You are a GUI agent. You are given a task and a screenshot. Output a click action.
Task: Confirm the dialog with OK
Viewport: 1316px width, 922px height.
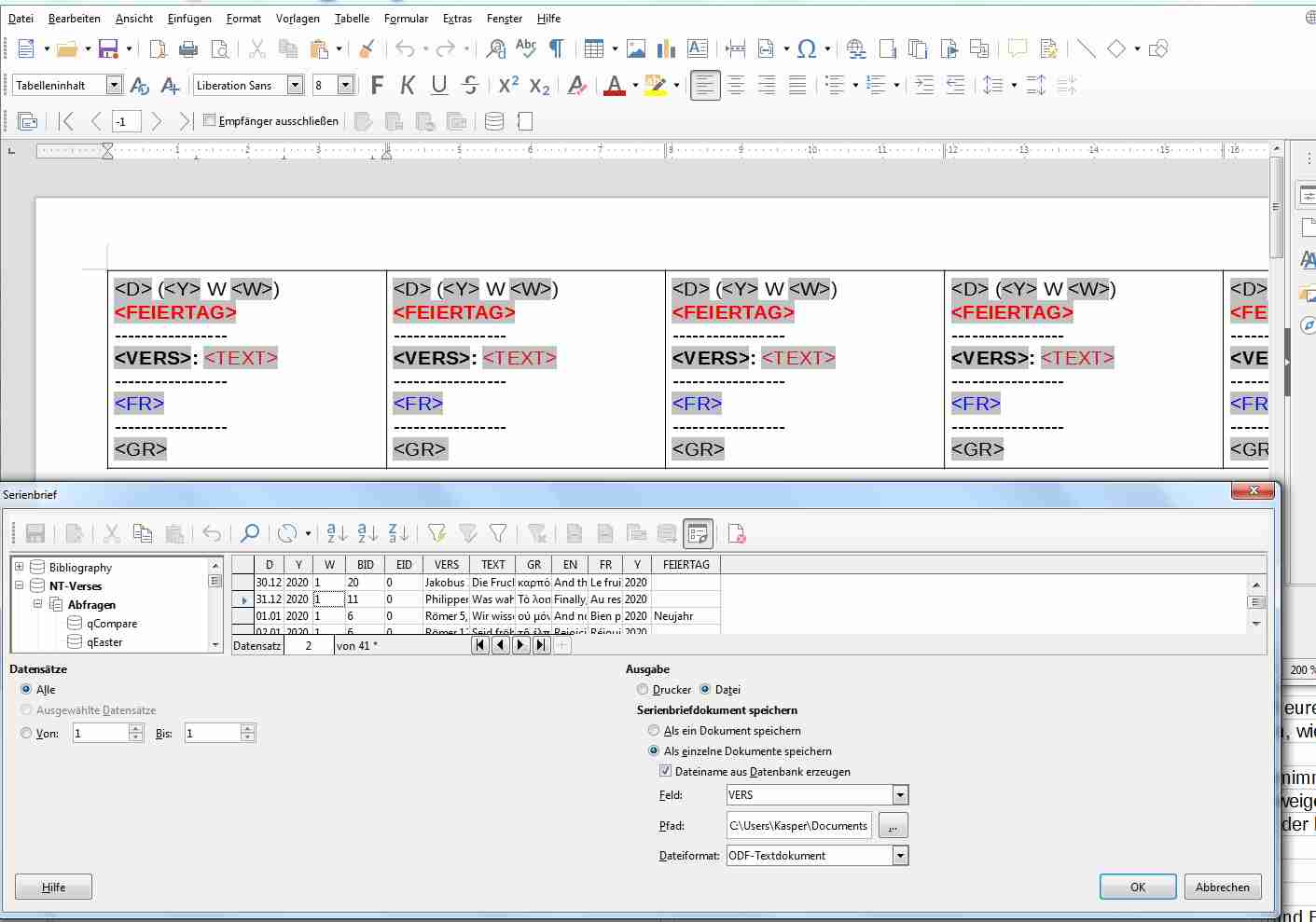pyautogui.click(x=1137, y=887)
